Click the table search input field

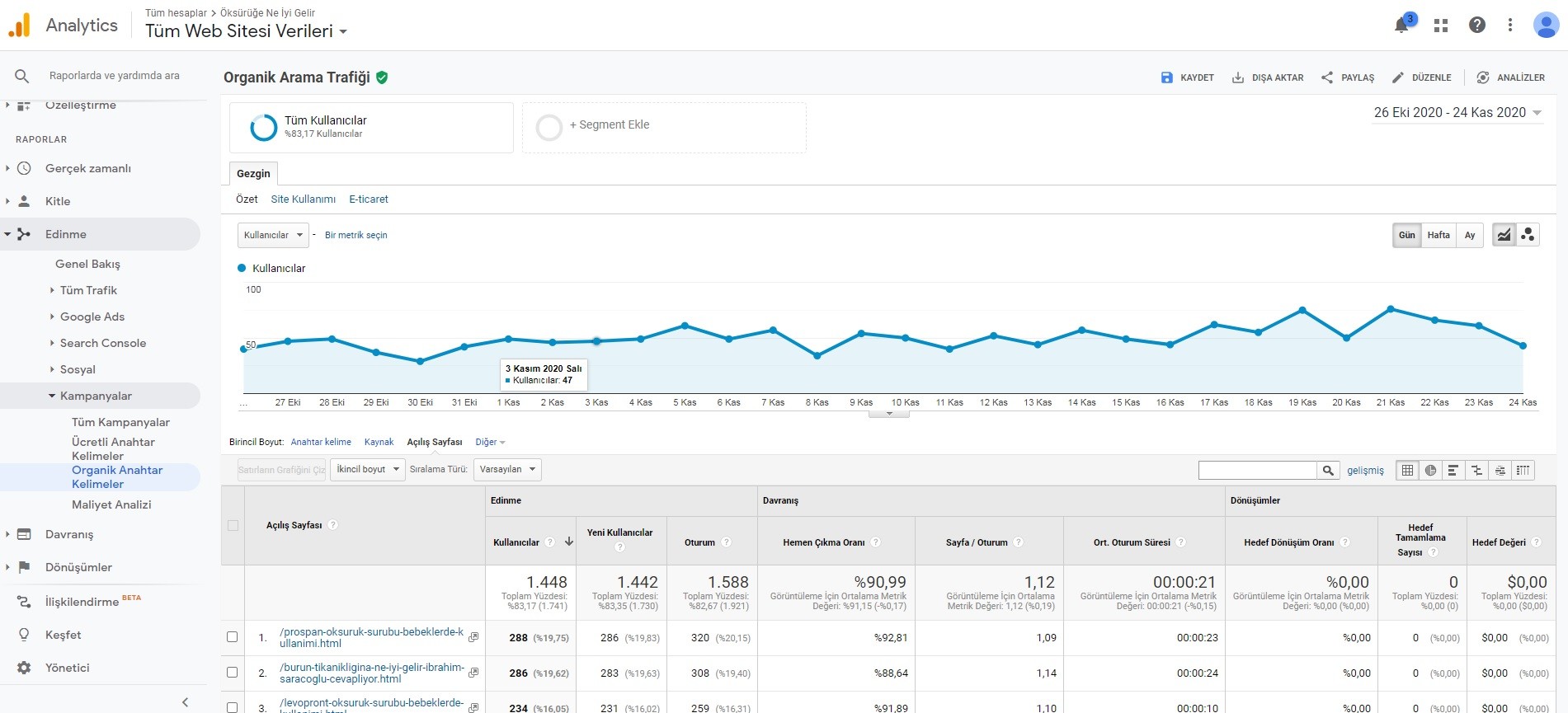1257,470
